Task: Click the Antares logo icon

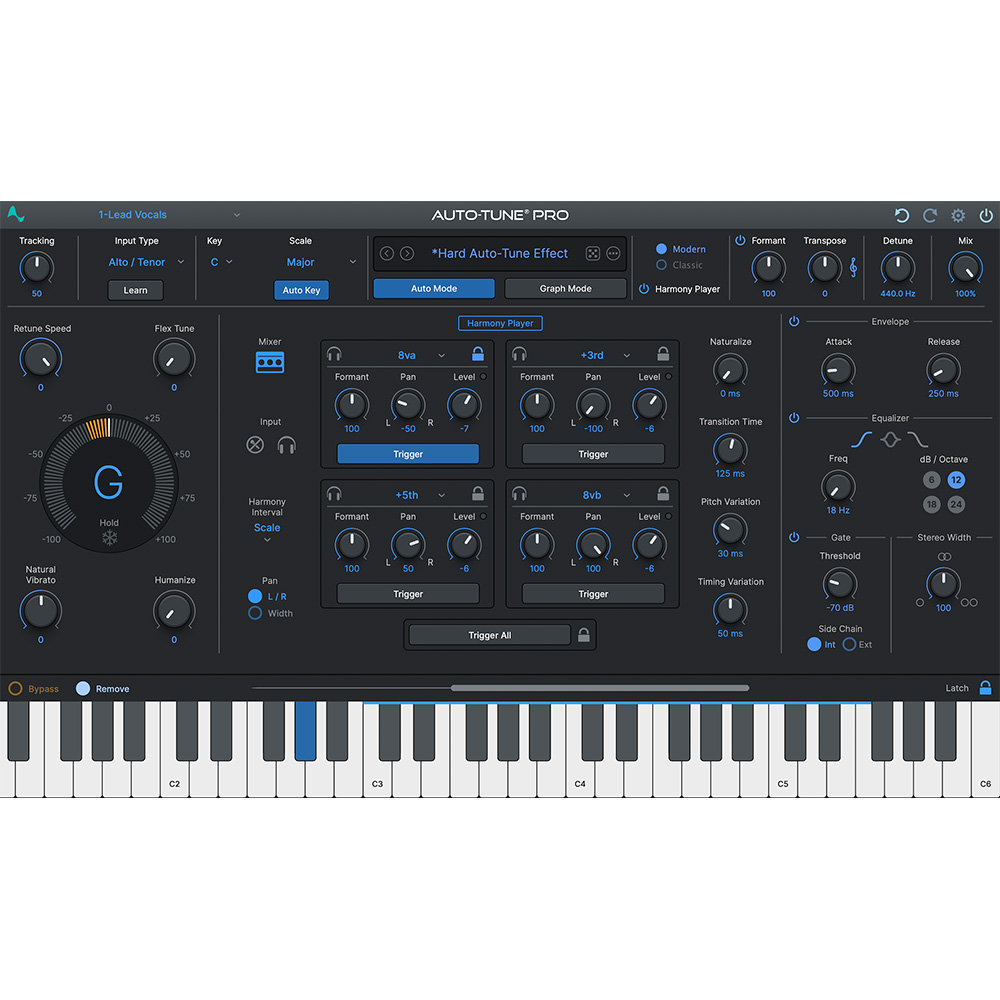Action: [16, 214]
